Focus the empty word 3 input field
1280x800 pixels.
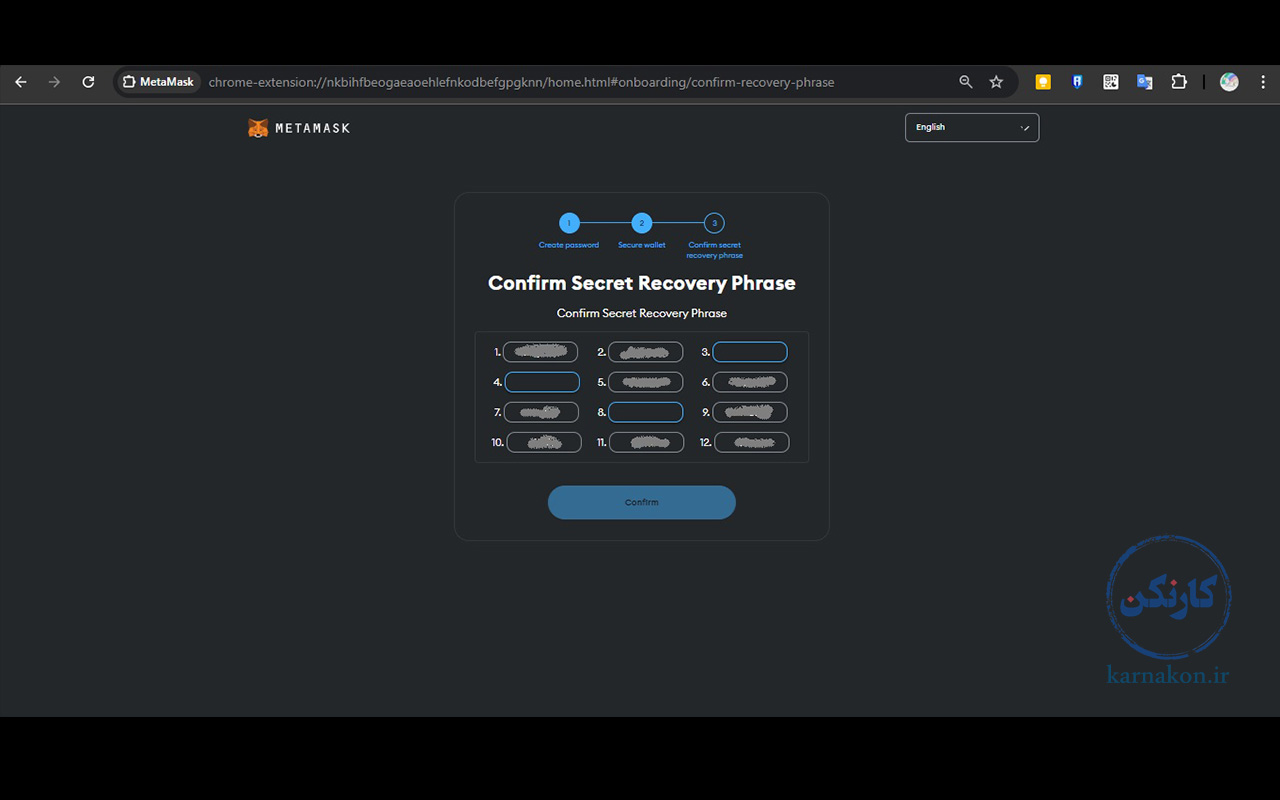point(750,352)
